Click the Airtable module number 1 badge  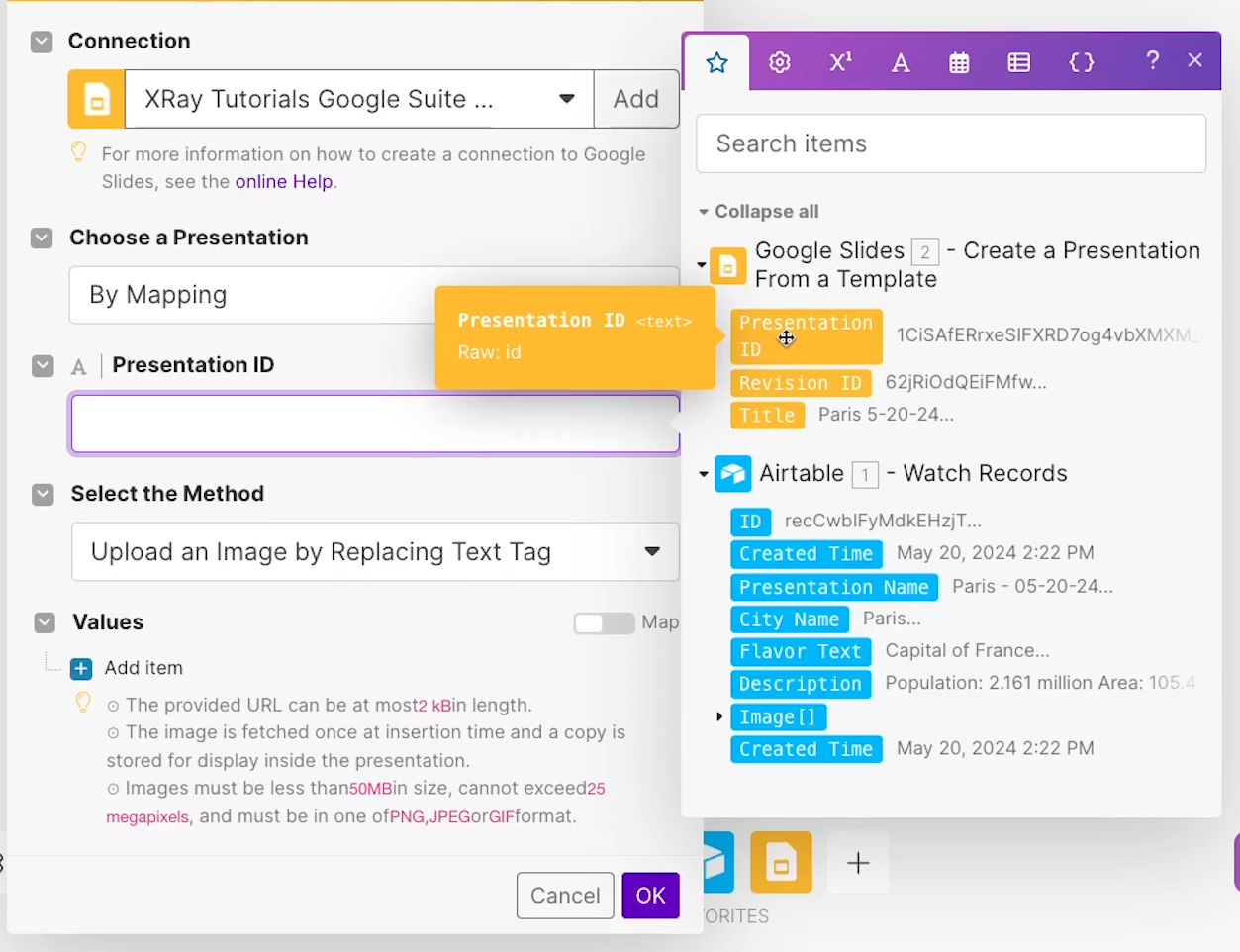point(865,475)
